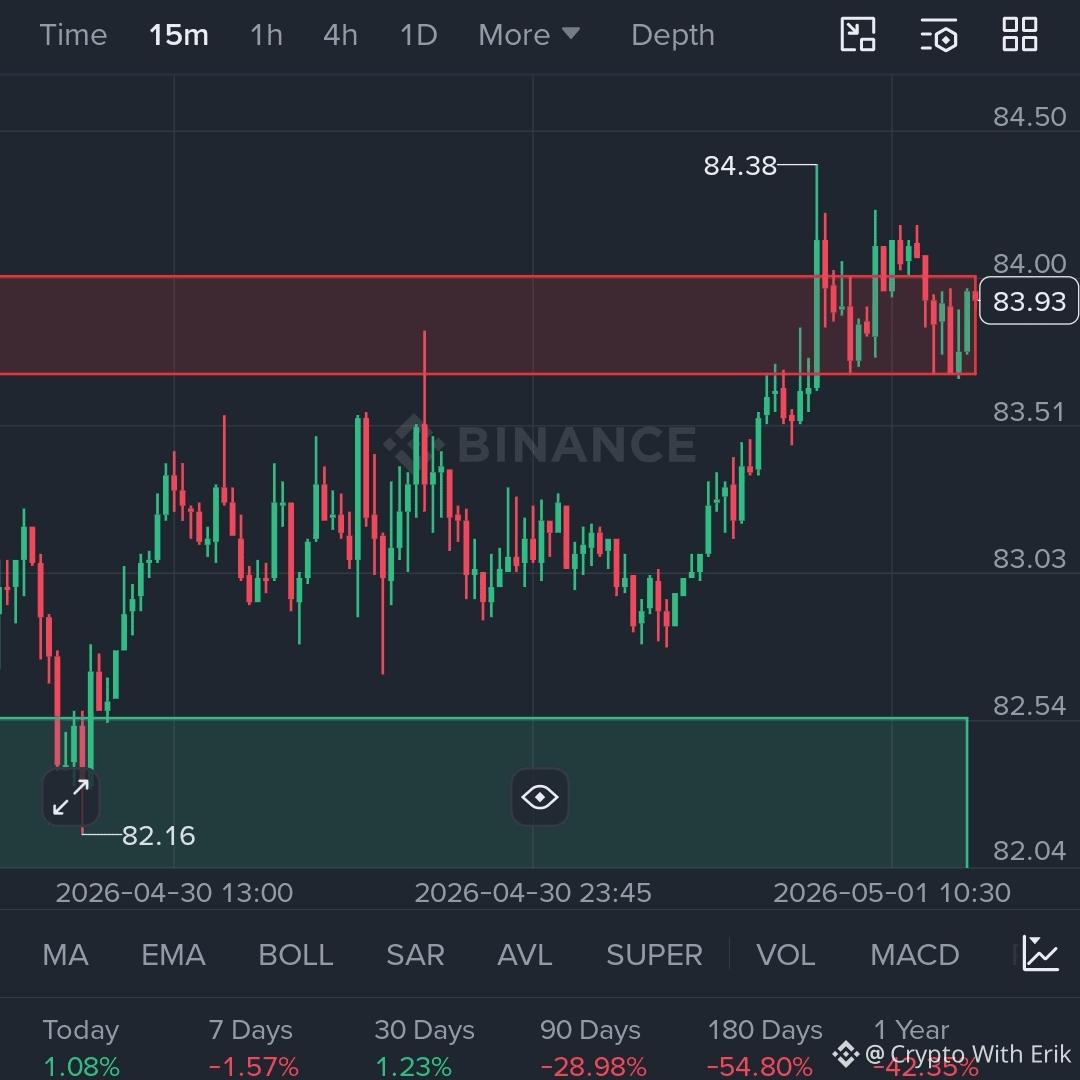1080x1080 pixels.
Task: Switch to 1D interval
Action: [x=419, y=35]
